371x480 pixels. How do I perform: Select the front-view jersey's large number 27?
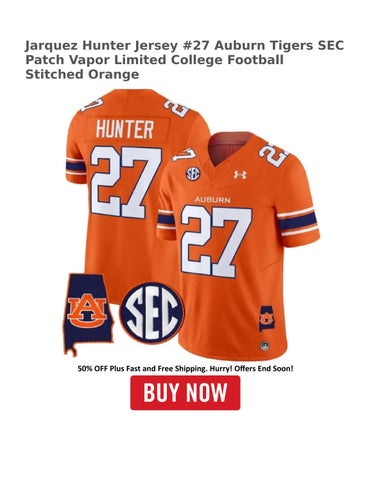(x=216, y=241)
